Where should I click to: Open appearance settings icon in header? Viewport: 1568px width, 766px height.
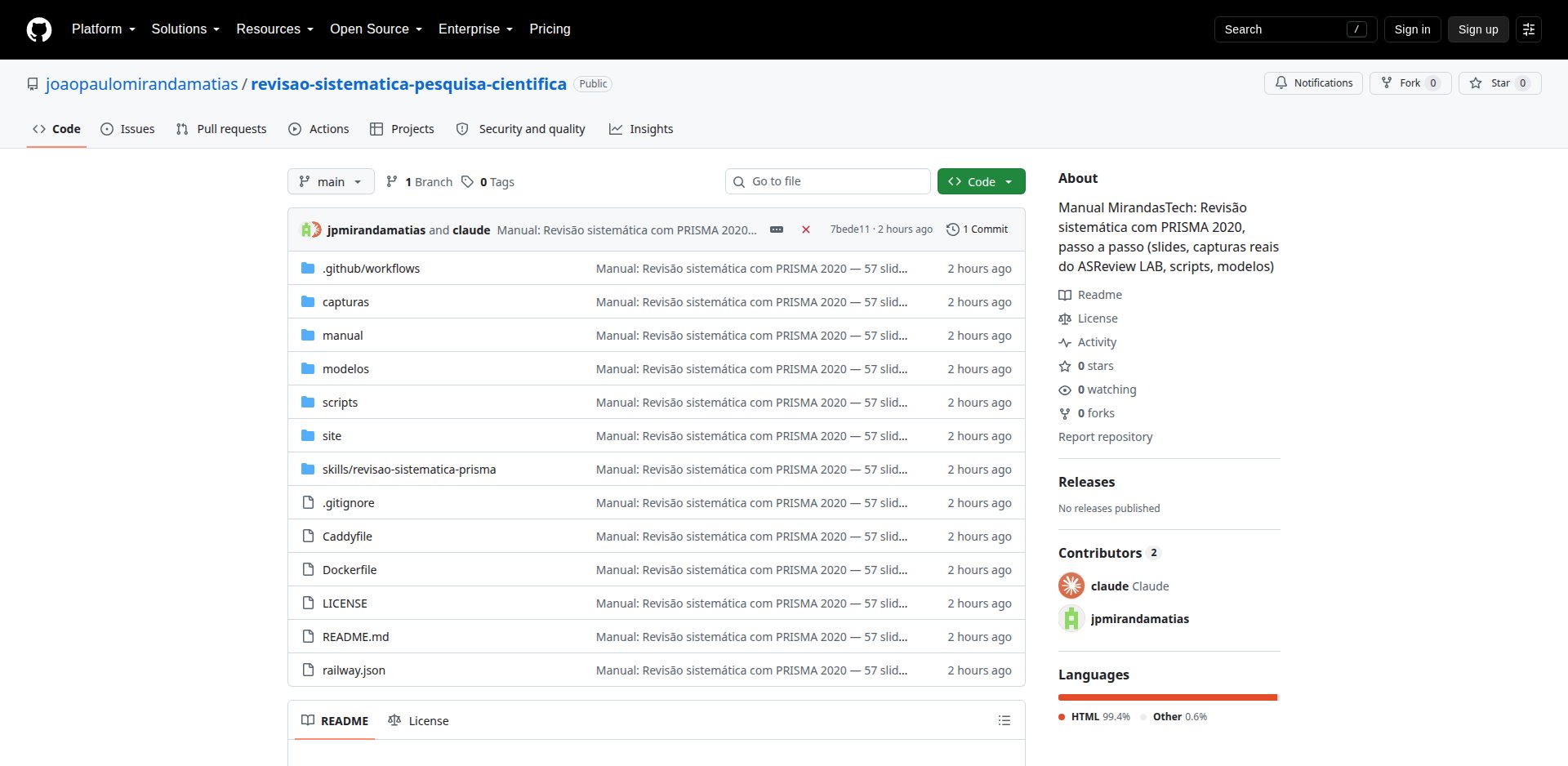(1529, 29)
